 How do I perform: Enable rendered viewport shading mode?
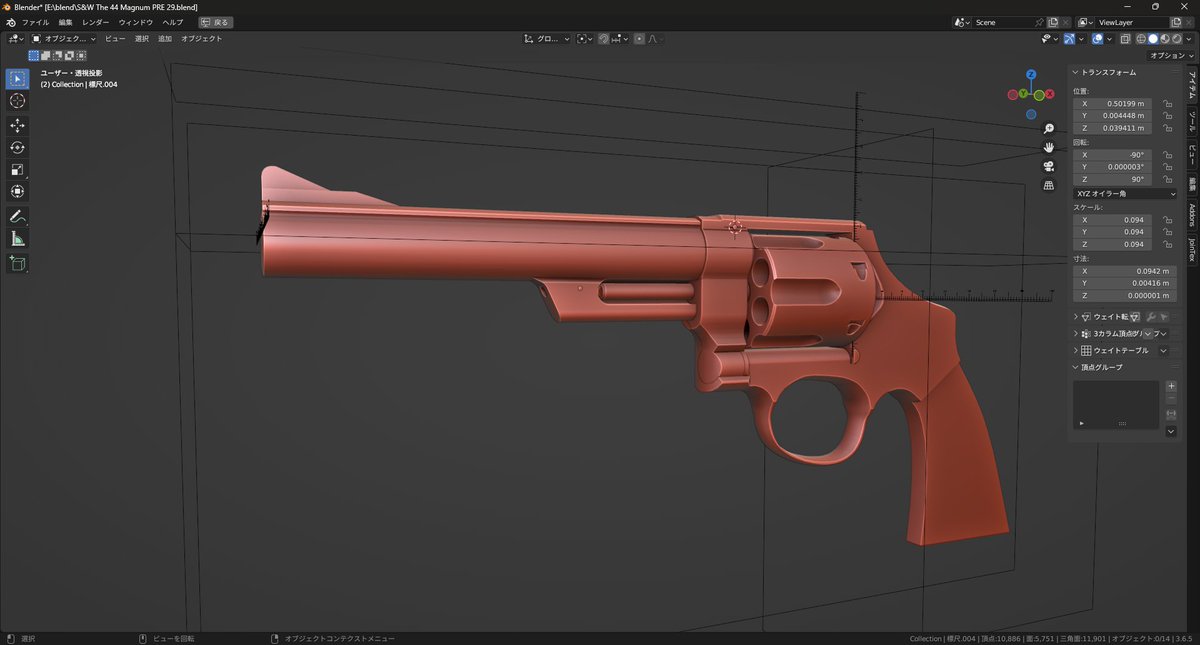pyautogui.click(x=1177, y=39)
